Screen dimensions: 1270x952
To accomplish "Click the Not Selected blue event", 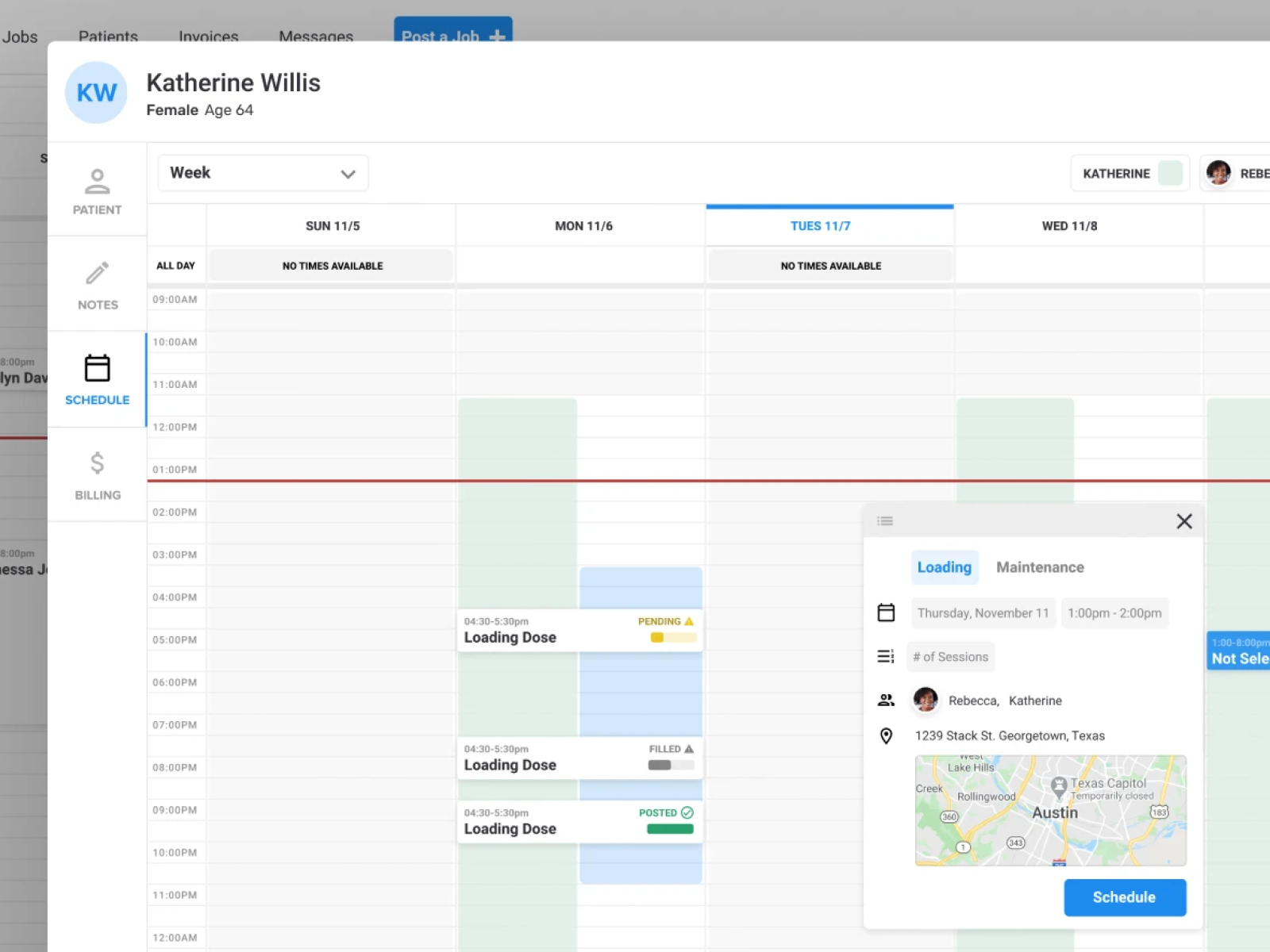I will (x=1238, y=651).
